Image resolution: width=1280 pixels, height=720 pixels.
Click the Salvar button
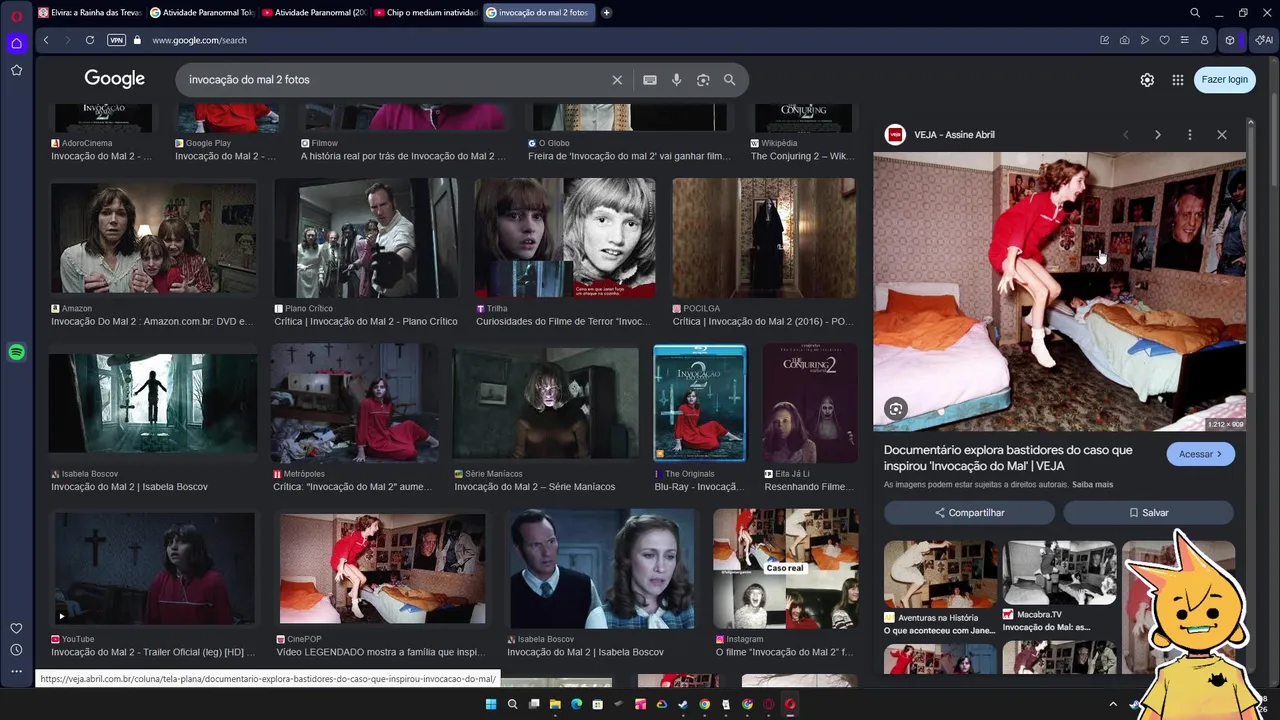[x=1148, y=512]
